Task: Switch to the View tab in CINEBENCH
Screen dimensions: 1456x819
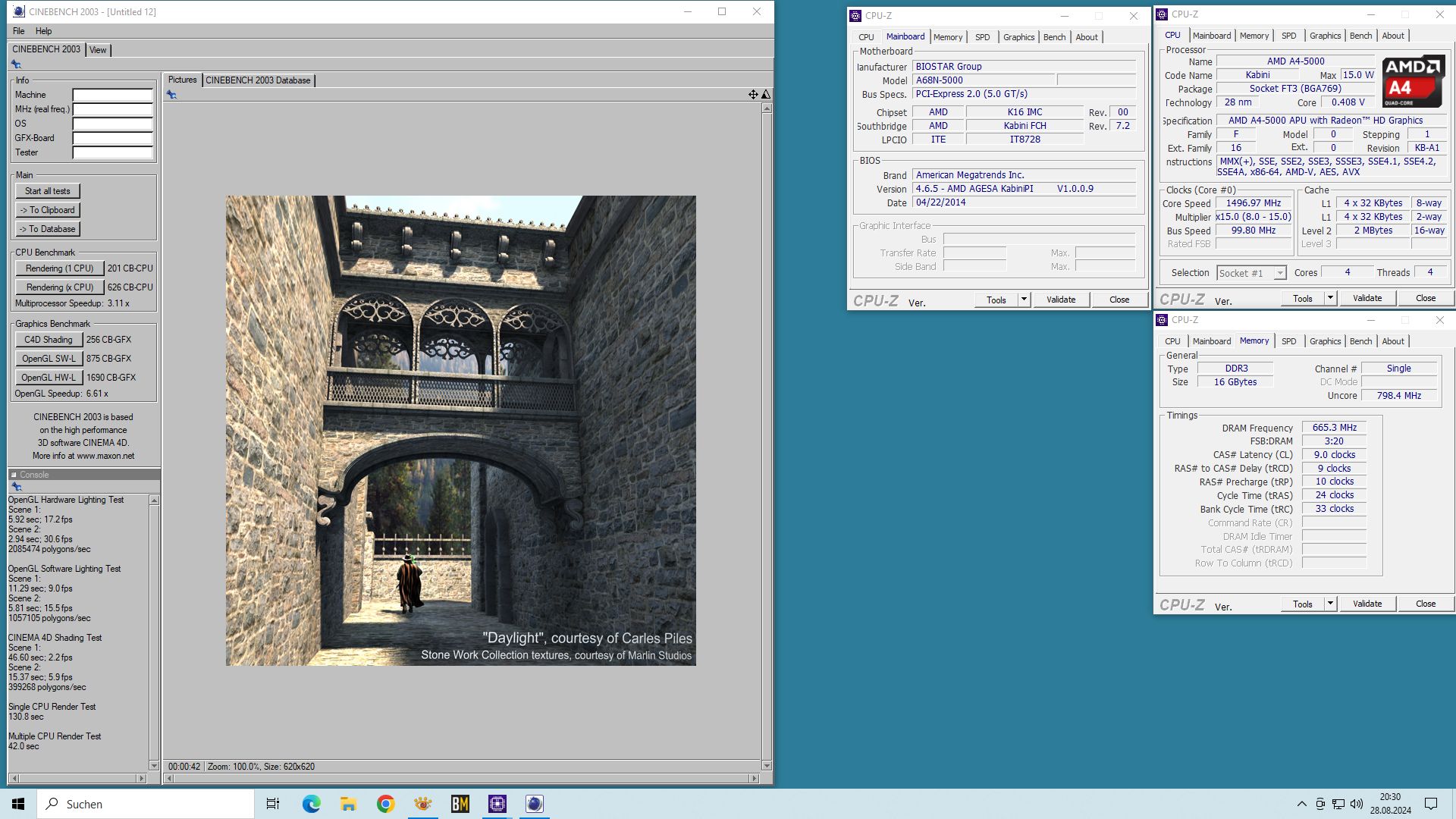Action: (98, 50)
